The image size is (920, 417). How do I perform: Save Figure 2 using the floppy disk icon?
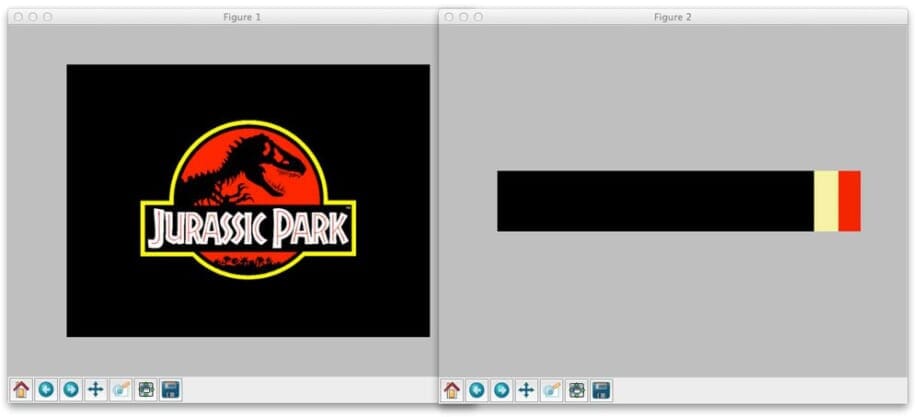pyautogui.click(x=602, y=390)
